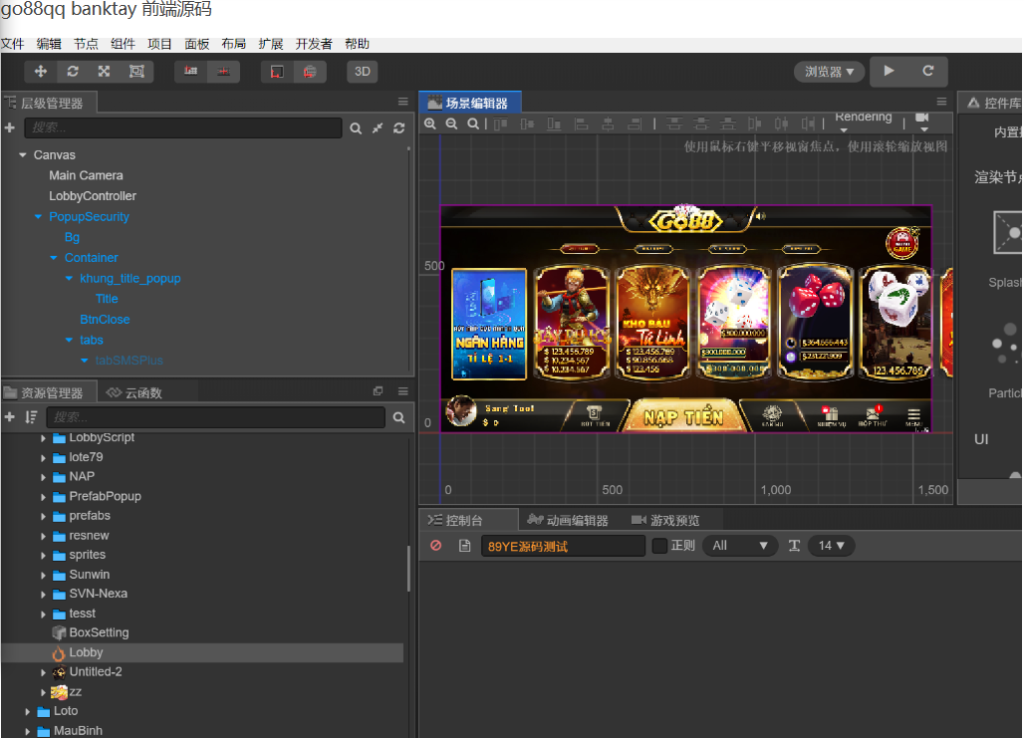Expand the PrefabPopup folder
This screenshot has height=738, width=1024.
(43, 497)
